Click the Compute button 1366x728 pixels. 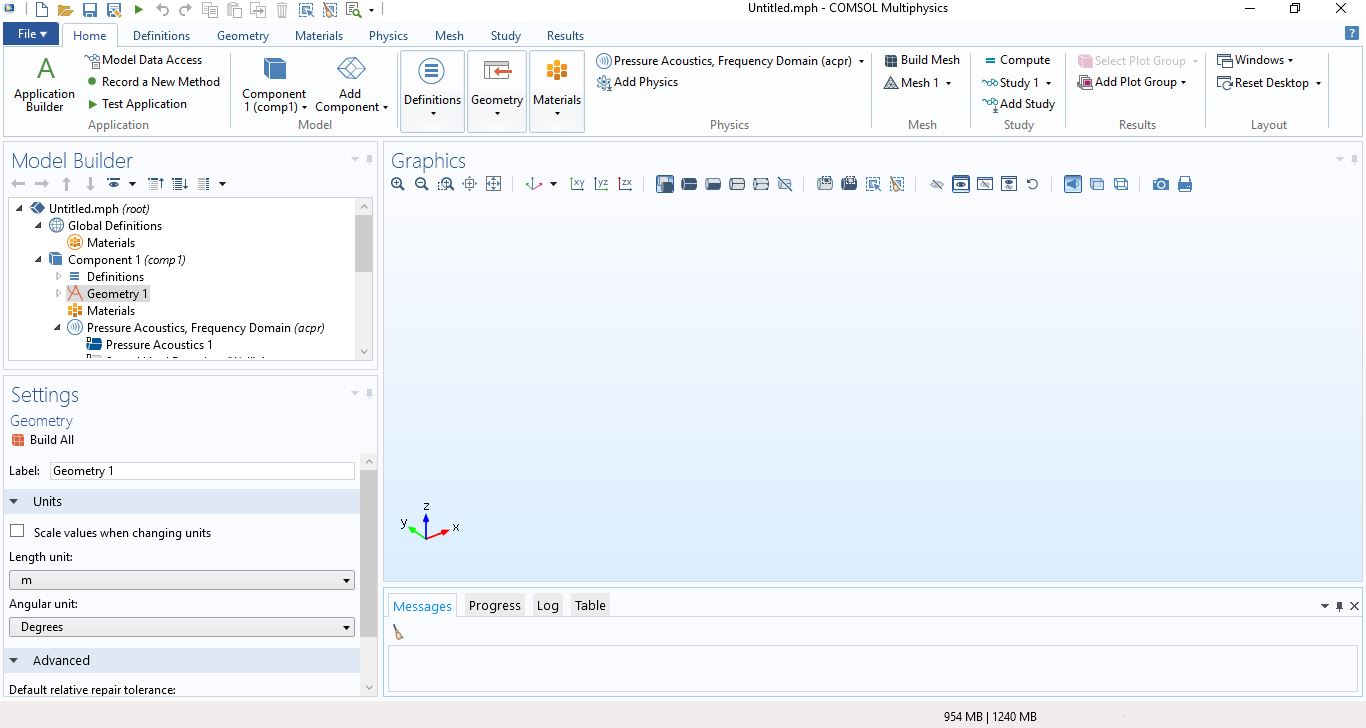[x=1016, y=60]
